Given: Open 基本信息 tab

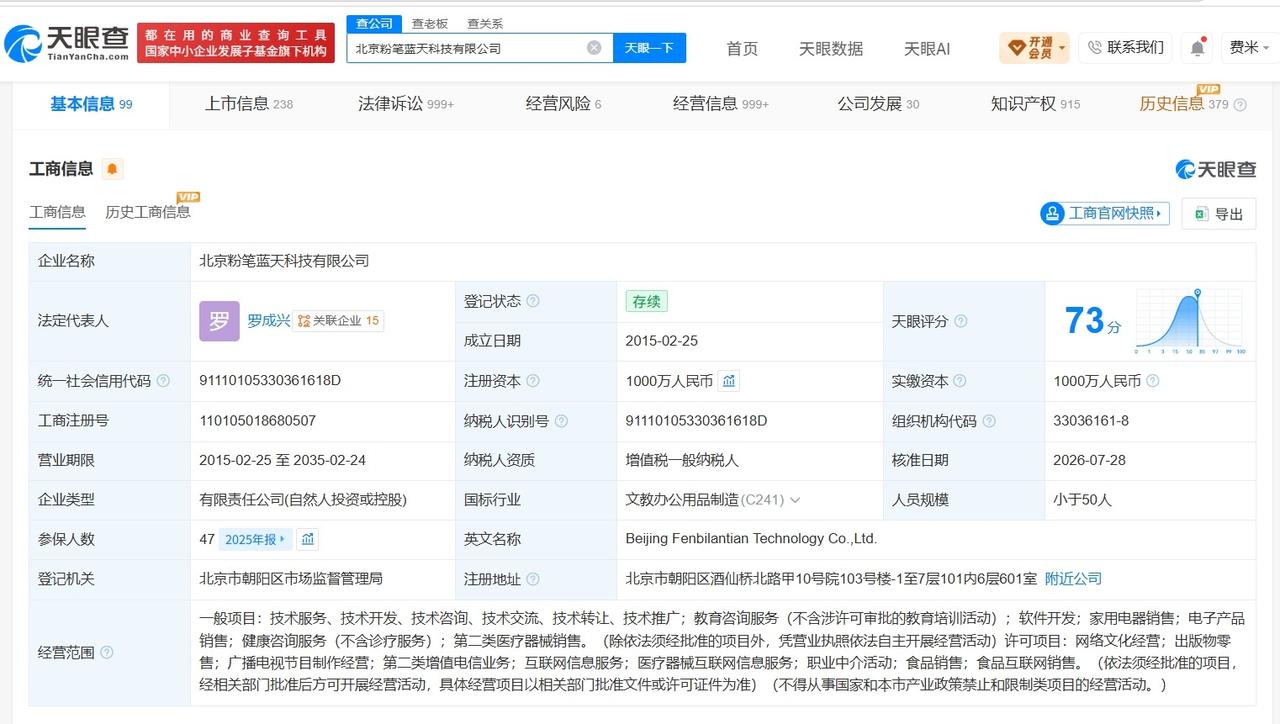Looking at the screenshot, I should 91,104.
